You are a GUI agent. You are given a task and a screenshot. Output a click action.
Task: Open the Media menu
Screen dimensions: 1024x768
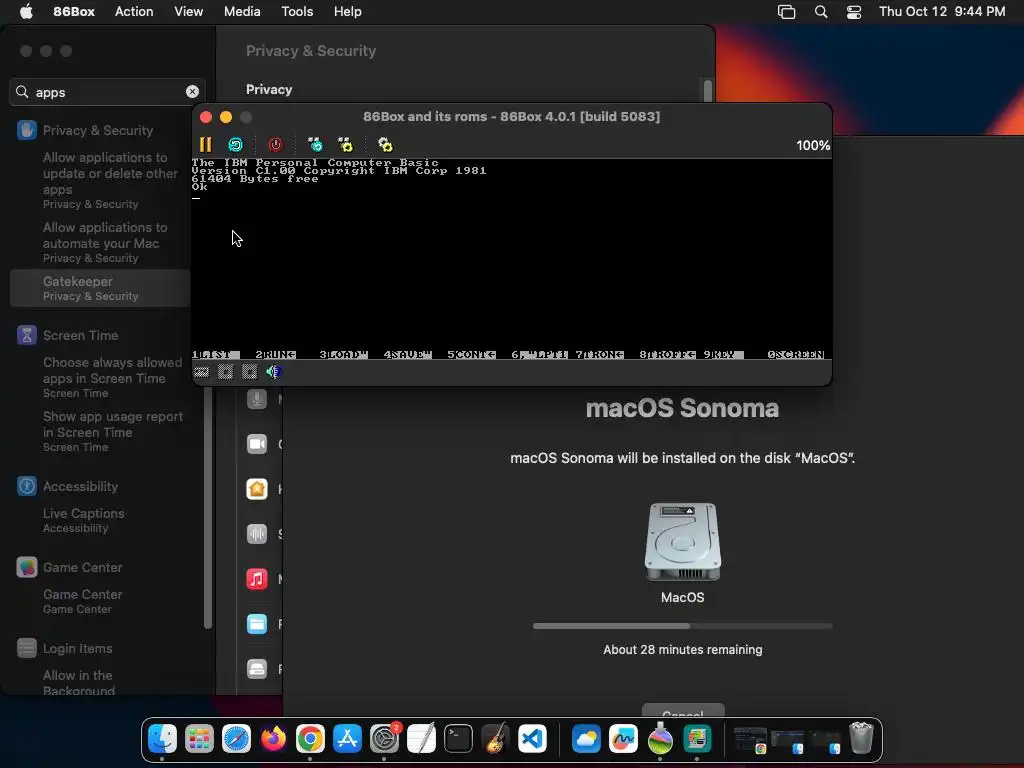point(242,12)
